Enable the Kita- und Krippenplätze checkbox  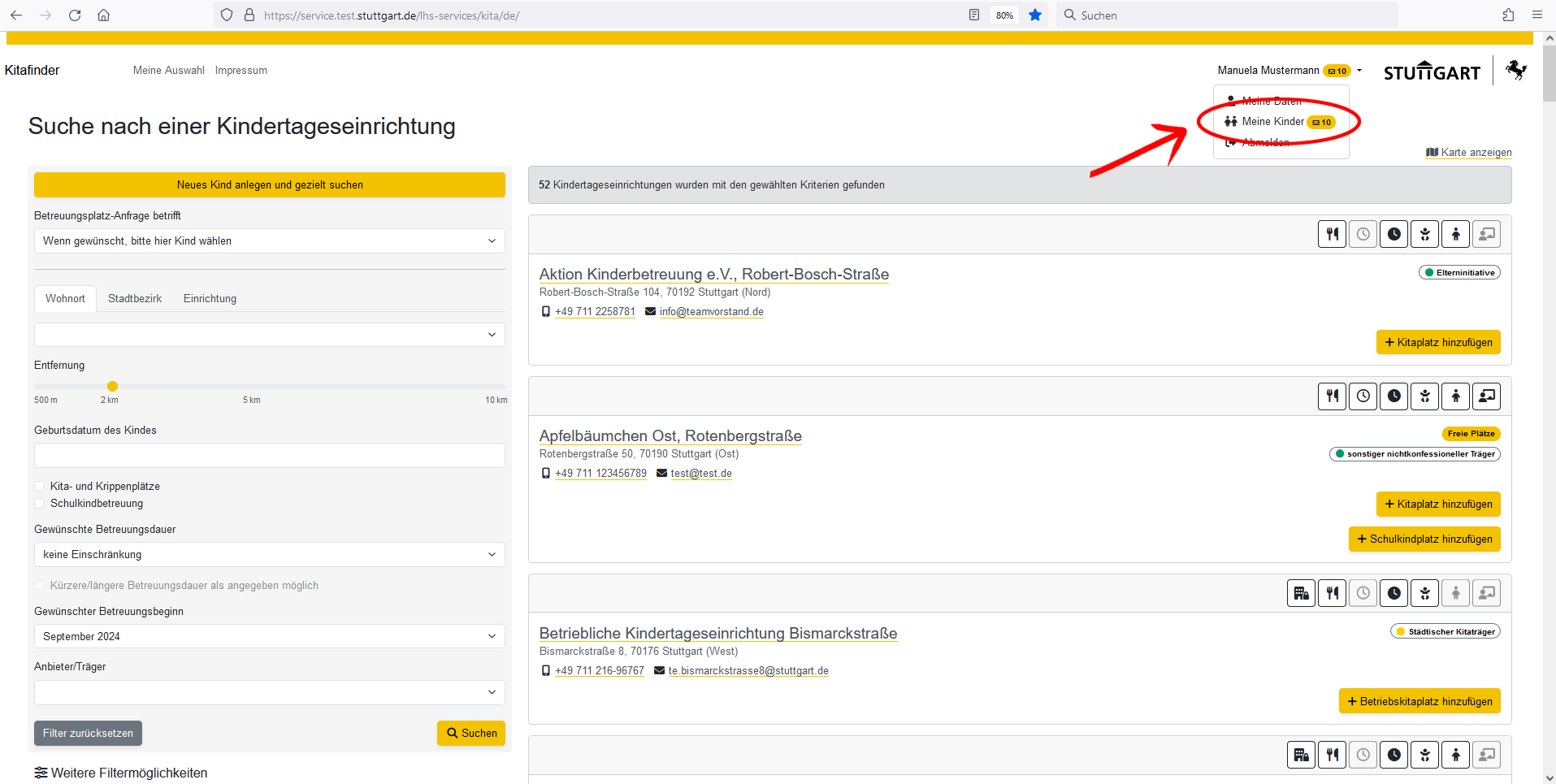tap(40, 487)
